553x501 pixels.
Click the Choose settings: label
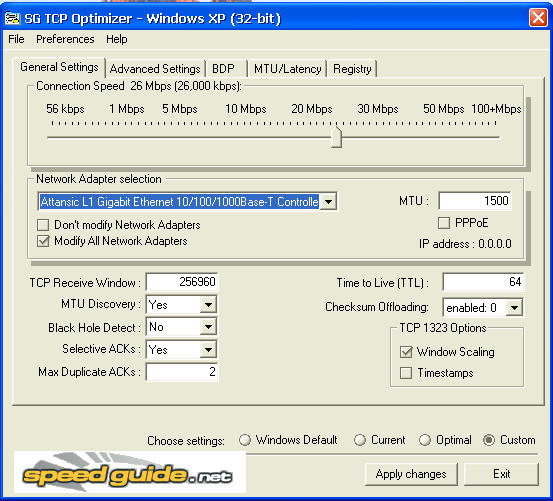186,441
